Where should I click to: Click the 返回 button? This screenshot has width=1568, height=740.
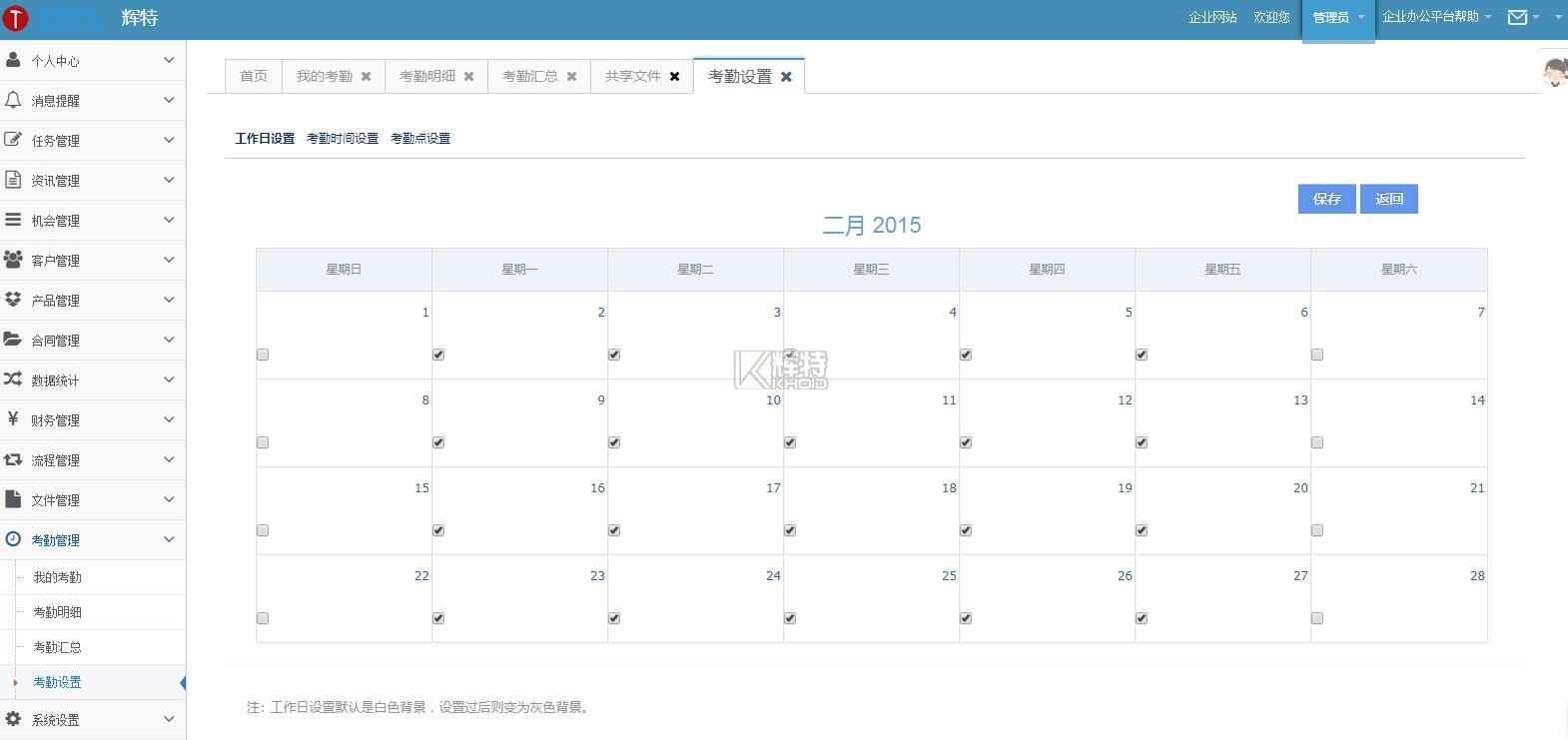pos(1388,199)
